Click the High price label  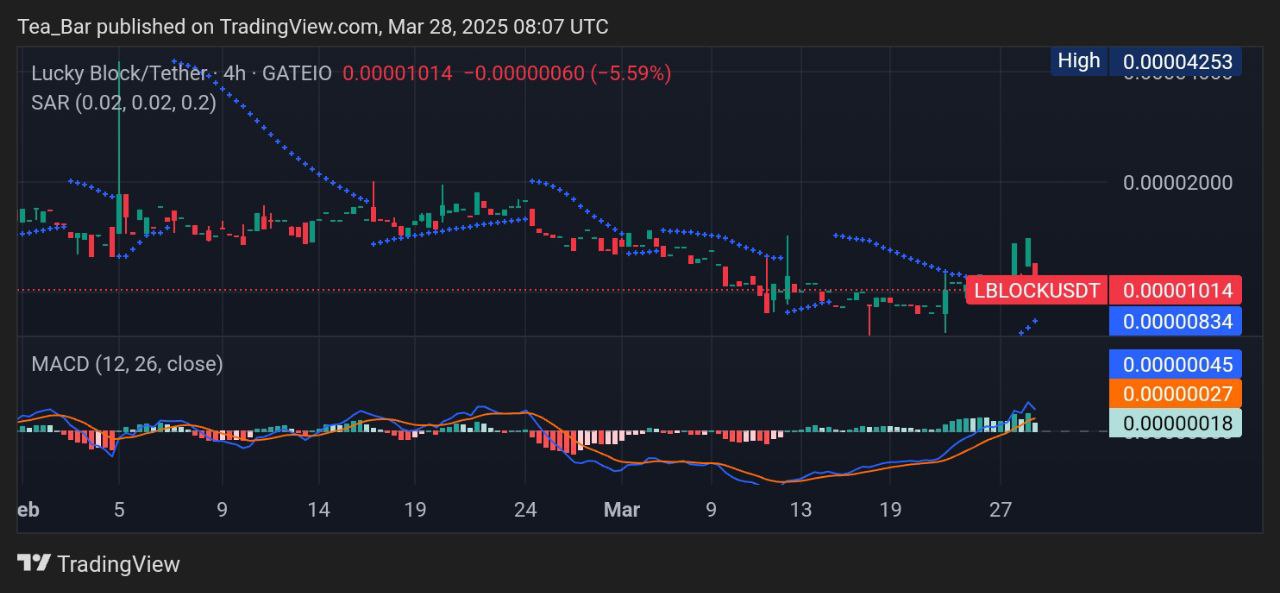(x=1078, y=60)
